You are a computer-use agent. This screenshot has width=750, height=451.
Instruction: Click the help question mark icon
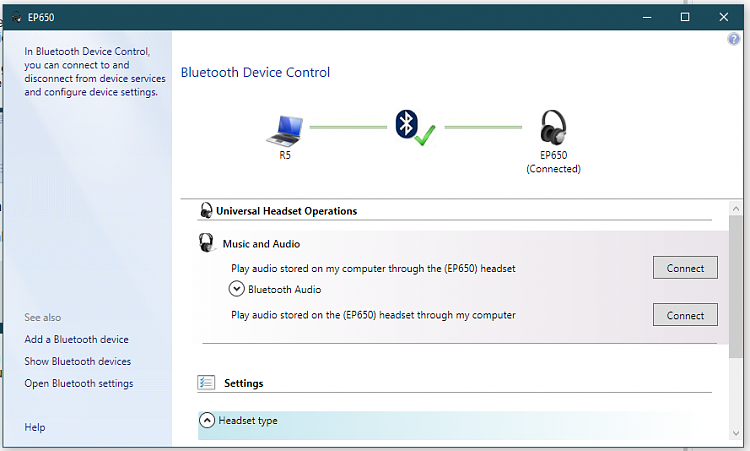733,39
